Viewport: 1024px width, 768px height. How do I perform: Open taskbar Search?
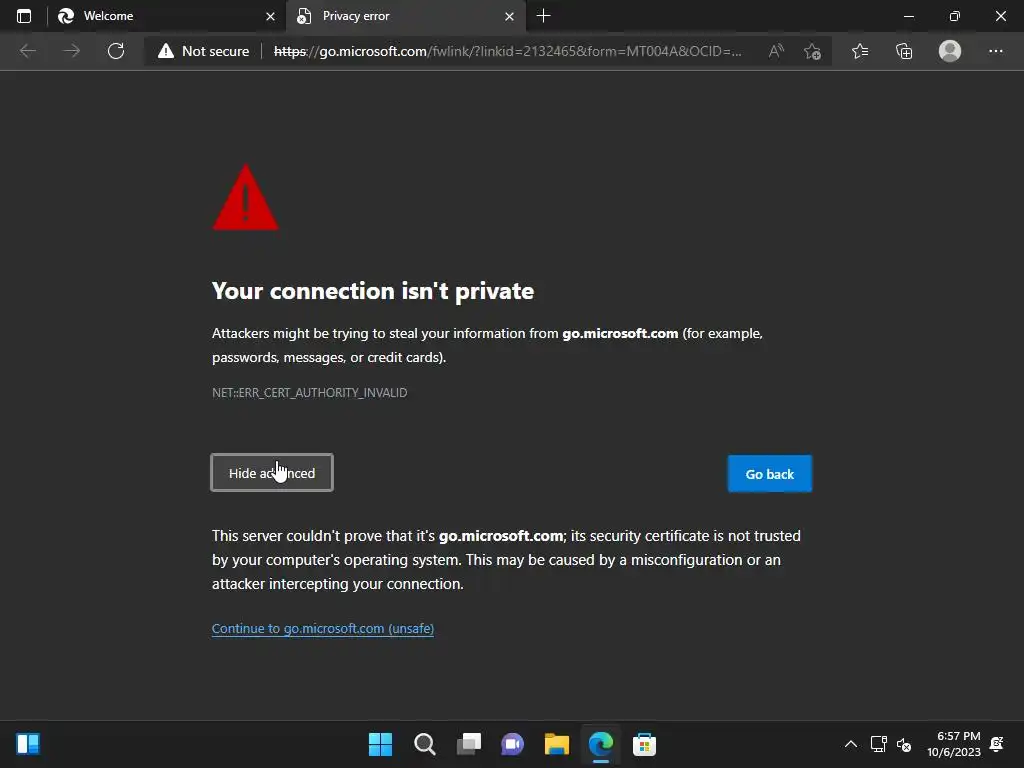click(424, 744)
